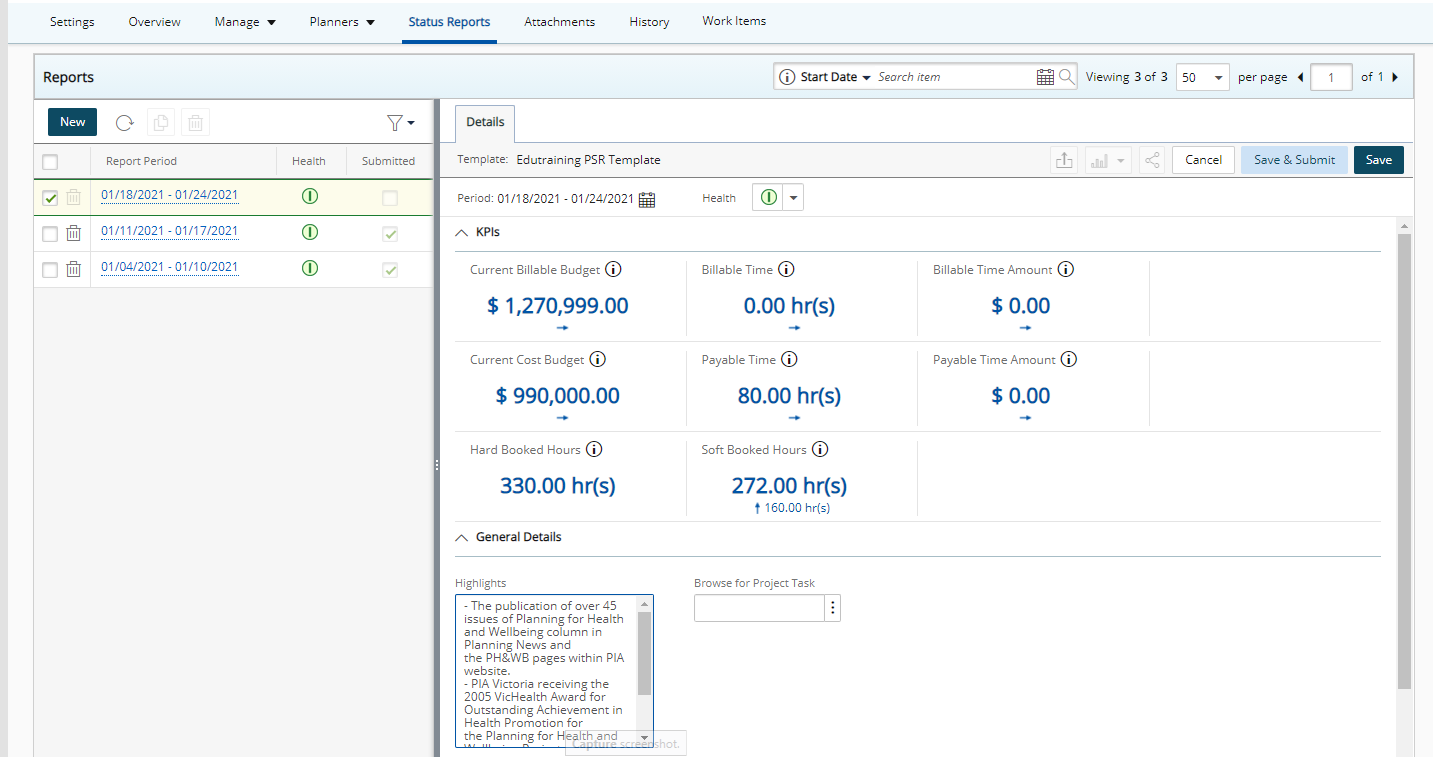Screen dimensions: 1433x757
Task: Go to next page arrow
Action: 1395,77
